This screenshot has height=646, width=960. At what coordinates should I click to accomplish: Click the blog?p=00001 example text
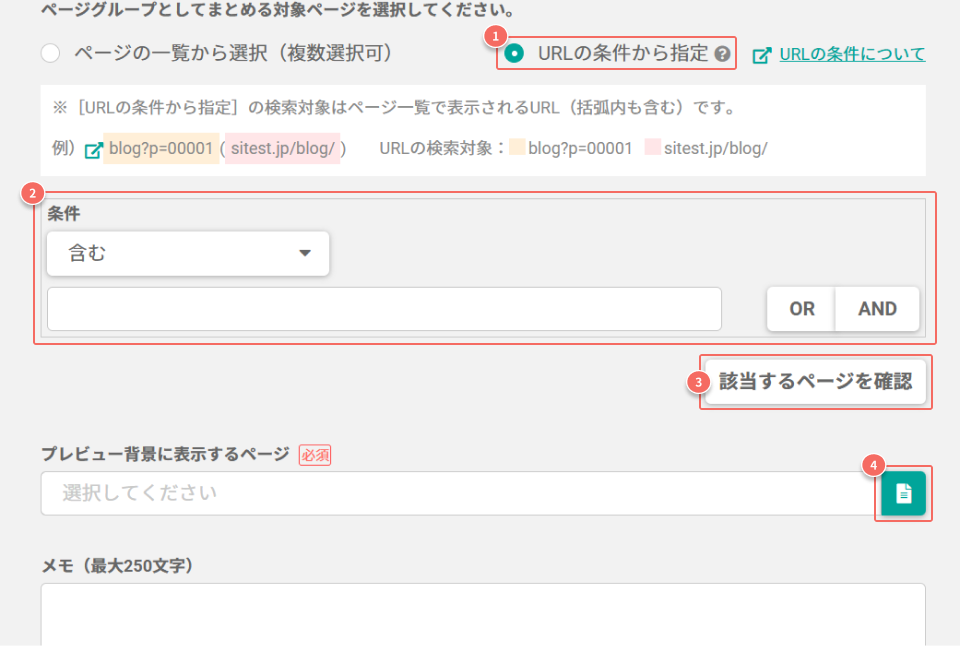pos(161,148)
